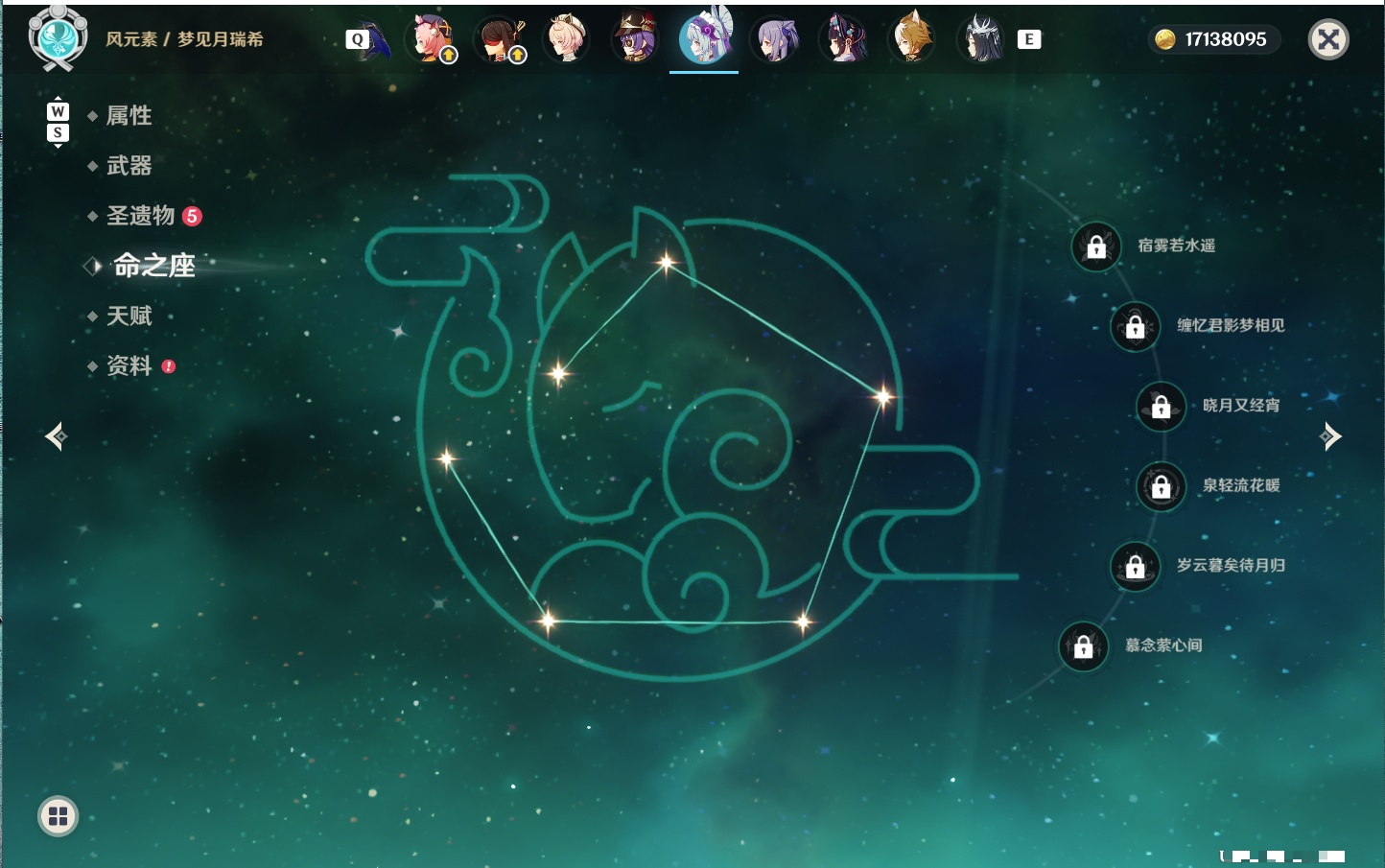The height and width of the screenshot is (868, 1385).
Task: Click the E next character key icon
Action: click(x=1029, y=39)
